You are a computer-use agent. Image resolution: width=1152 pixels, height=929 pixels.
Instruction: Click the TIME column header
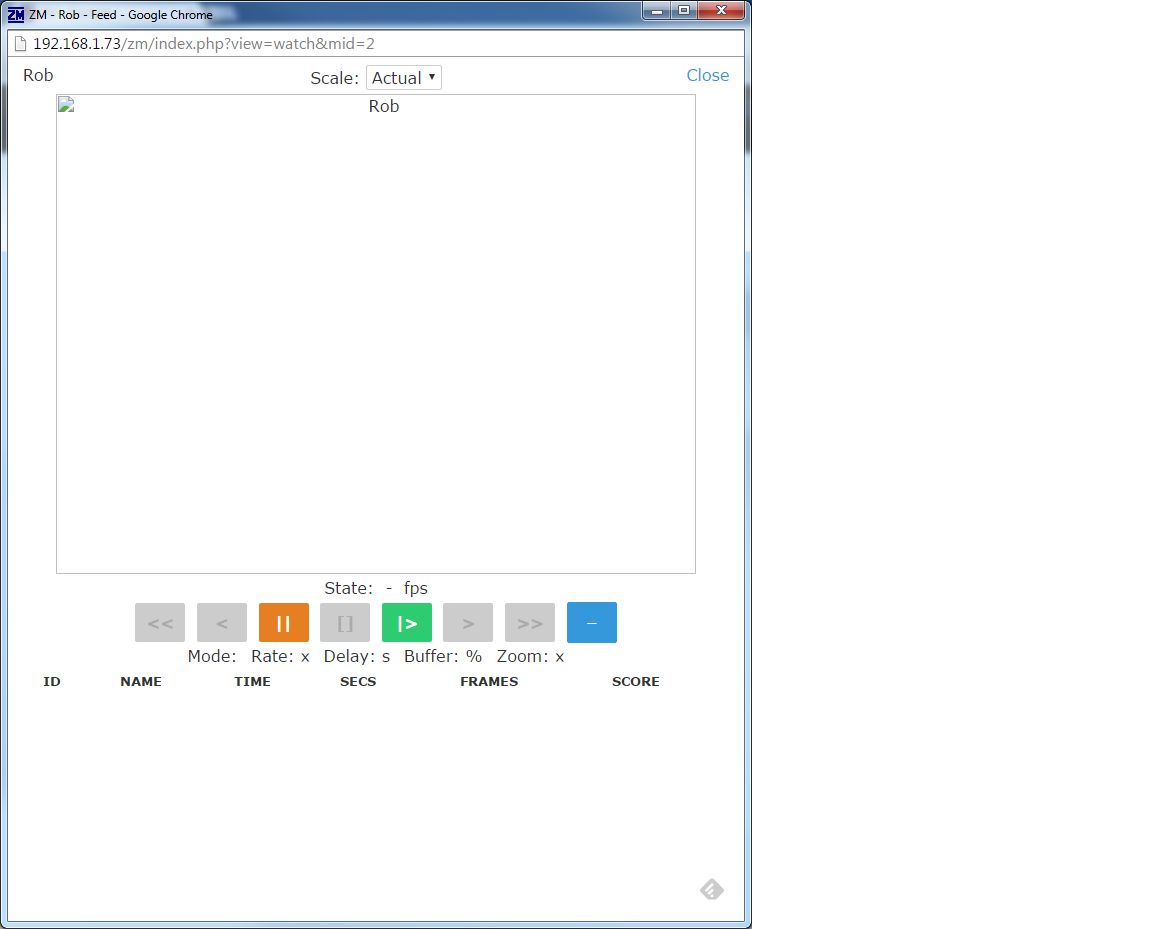pos(252,681)
